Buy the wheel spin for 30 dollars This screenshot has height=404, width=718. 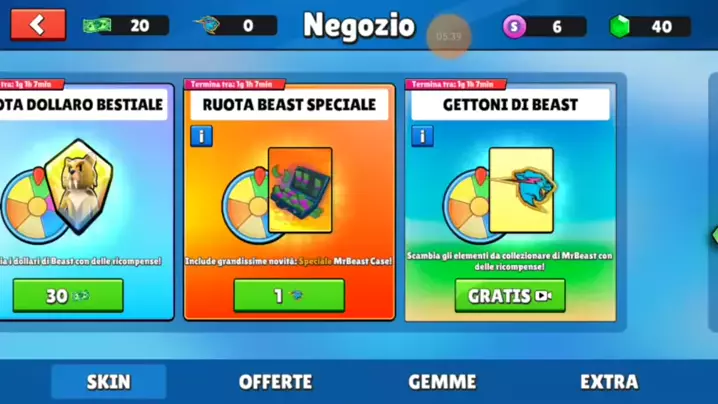pos(68,296)
